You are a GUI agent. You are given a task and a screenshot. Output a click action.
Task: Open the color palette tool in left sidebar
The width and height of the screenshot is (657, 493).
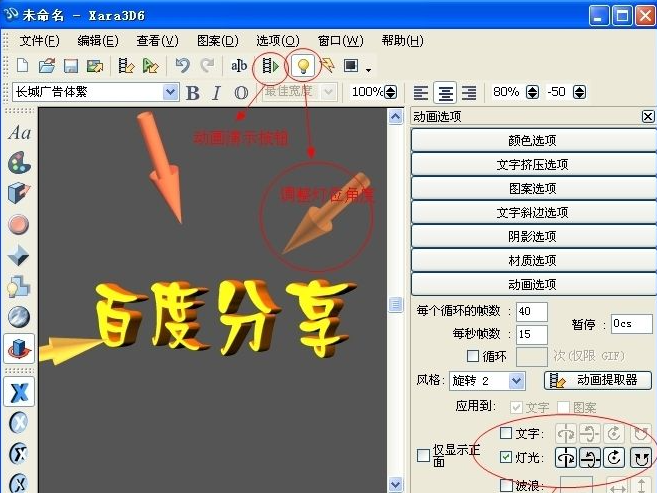click(x=18, y=163)
